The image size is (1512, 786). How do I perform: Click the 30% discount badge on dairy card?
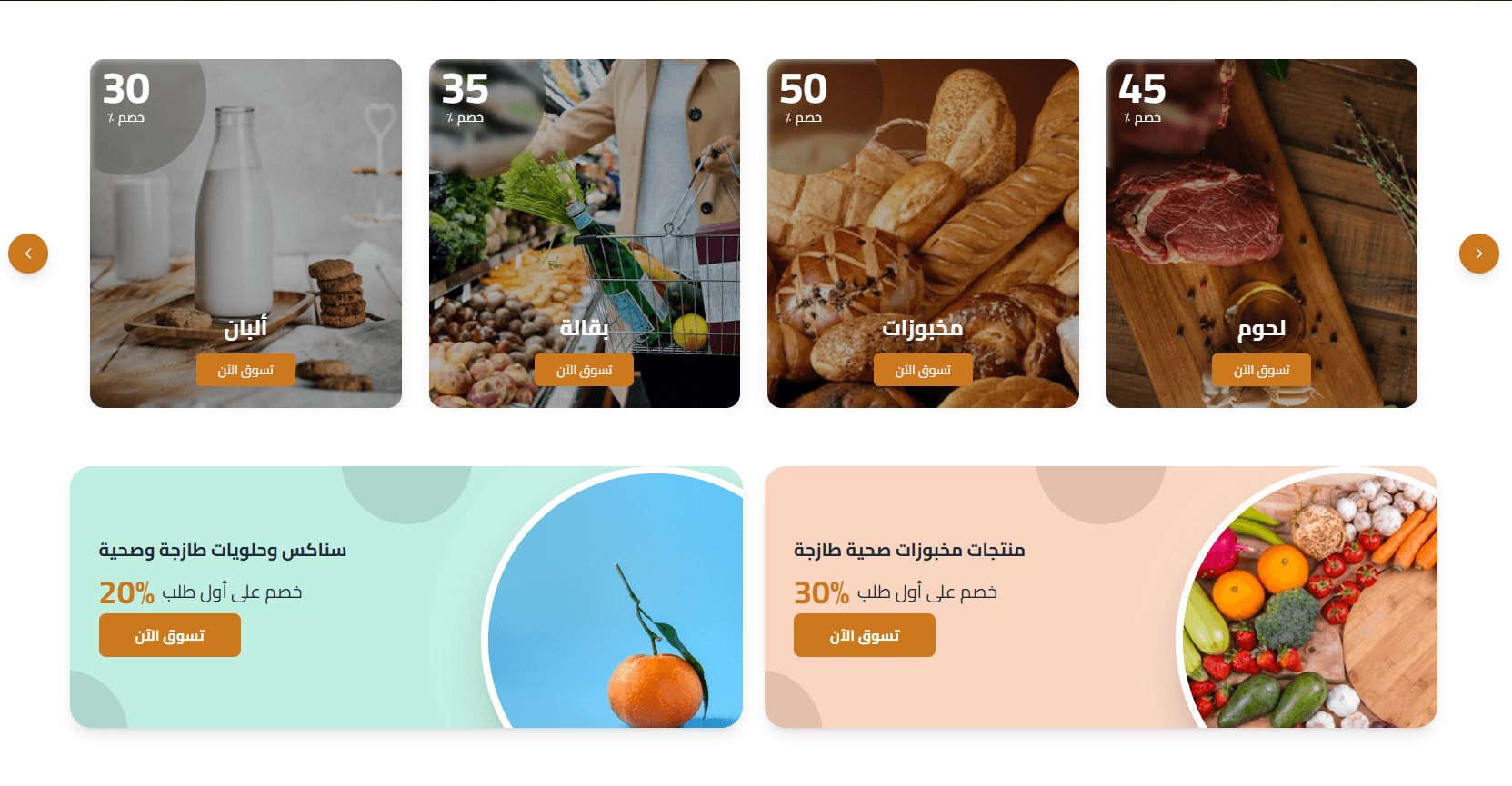[126, 98]
